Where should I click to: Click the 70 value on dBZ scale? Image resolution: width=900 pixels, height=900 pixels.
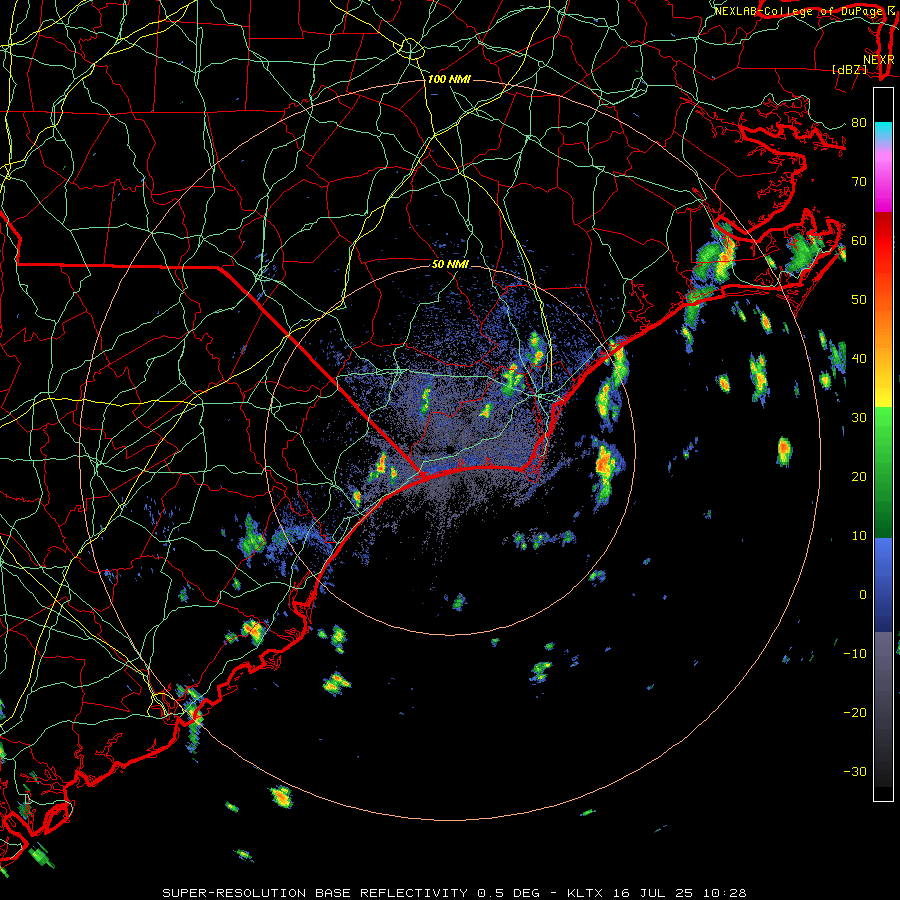point(859,181)
